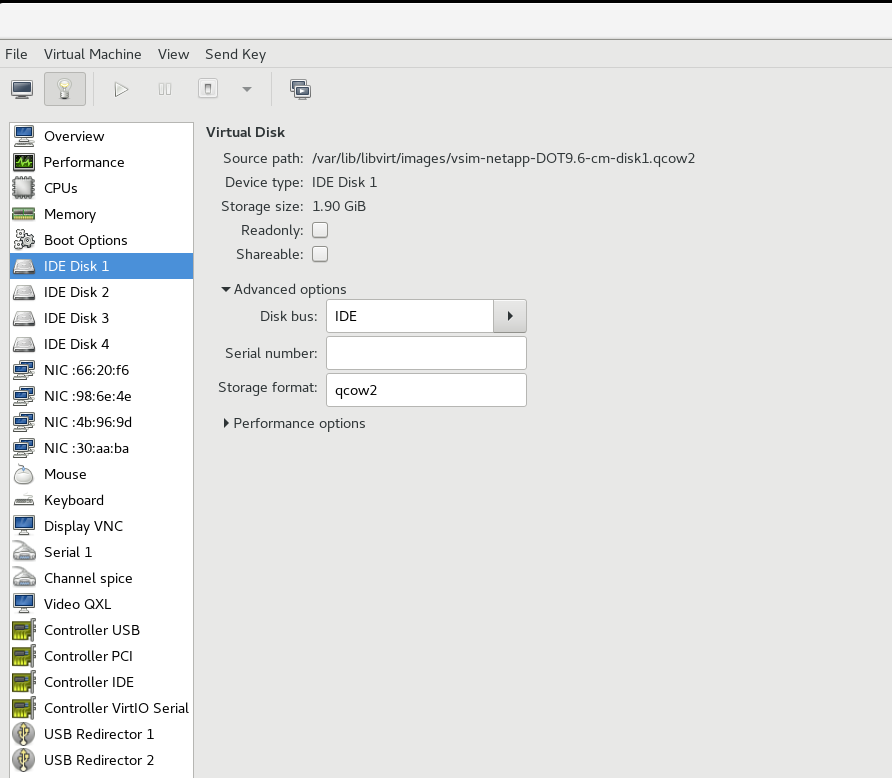Viewport: 892px width, 778px height.
Task: Open the Send Key menu
Action: 235,54
